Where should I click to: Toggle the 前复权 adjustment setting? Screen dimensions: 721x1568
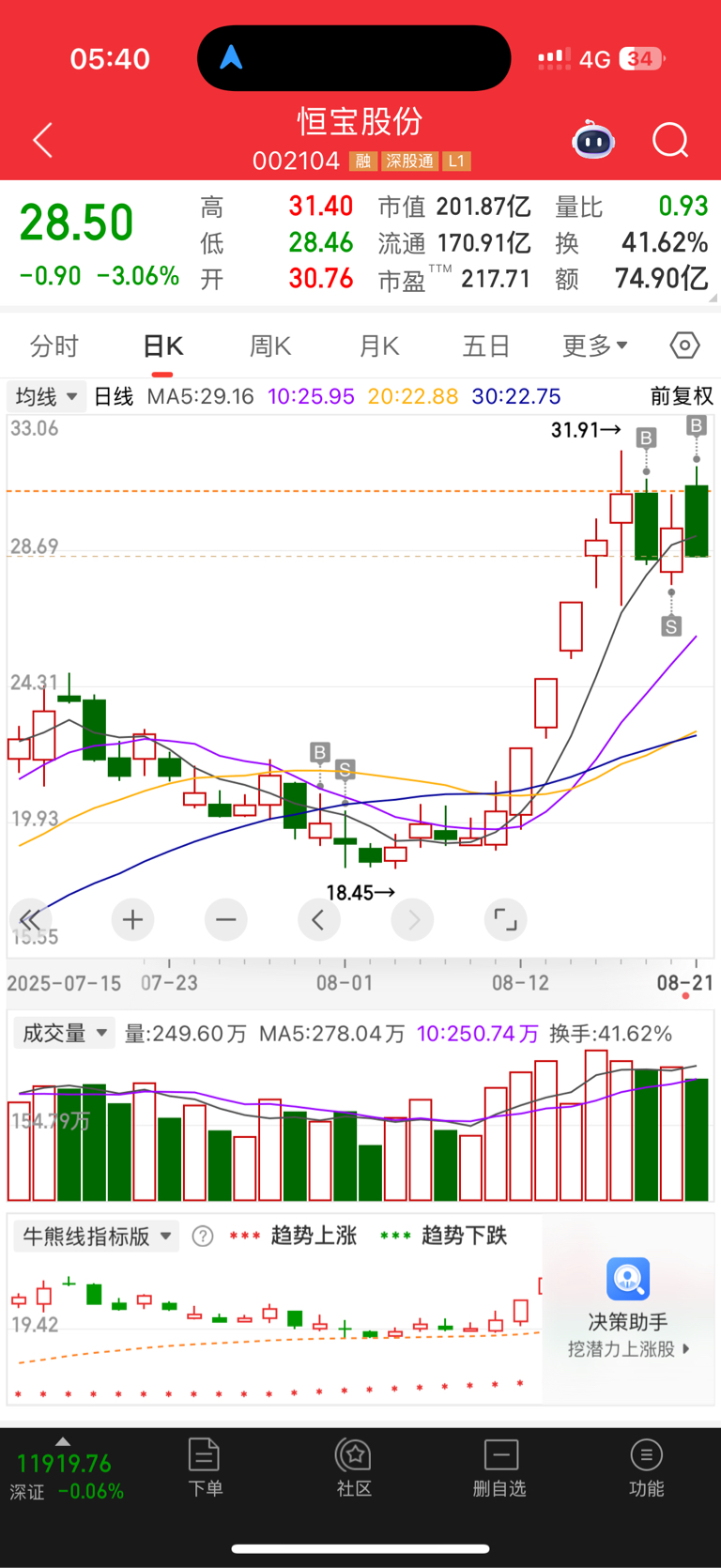[683, 396]
